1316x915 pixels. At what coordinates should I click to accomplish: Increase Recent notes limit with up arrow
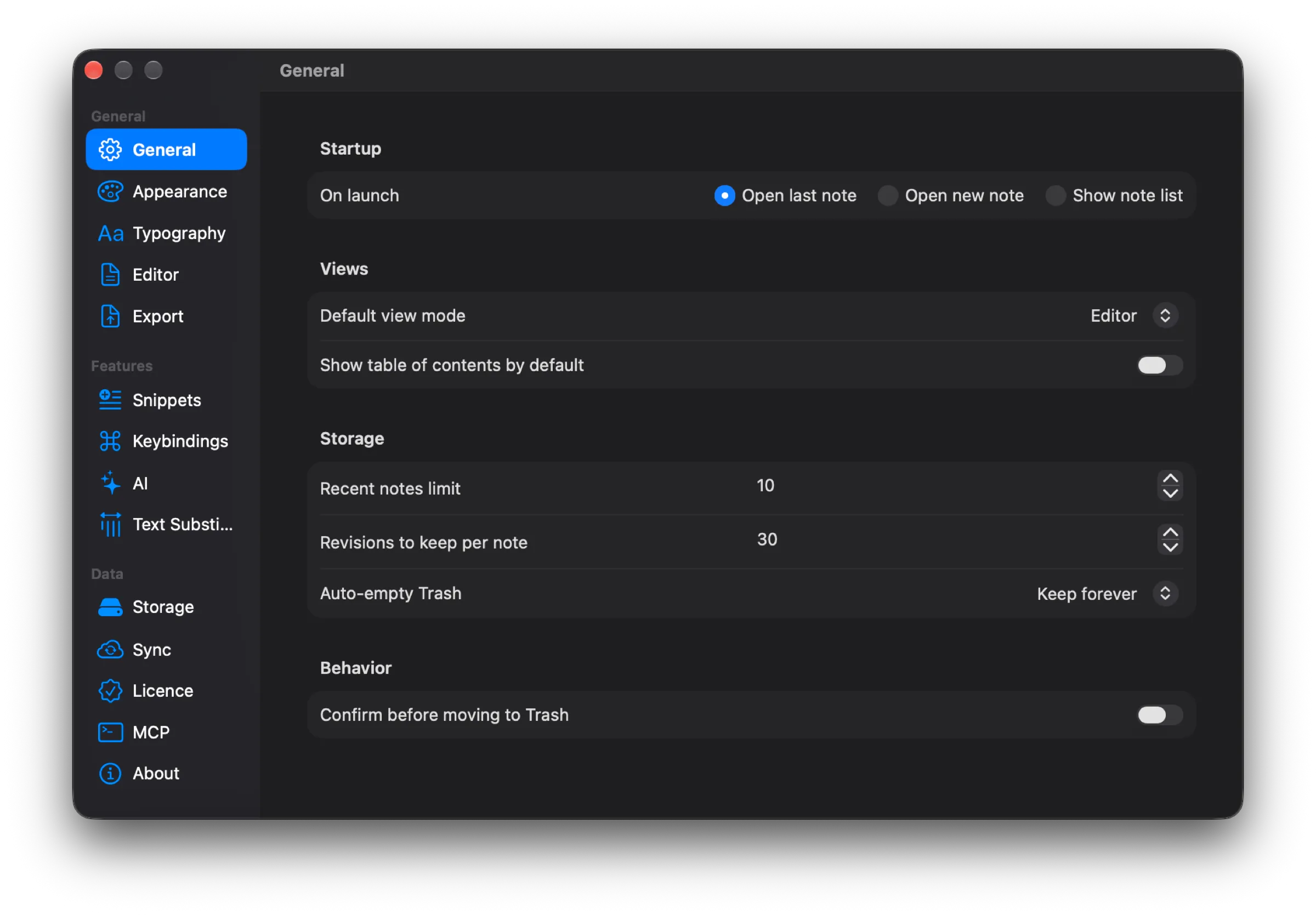click(1170, 479)
